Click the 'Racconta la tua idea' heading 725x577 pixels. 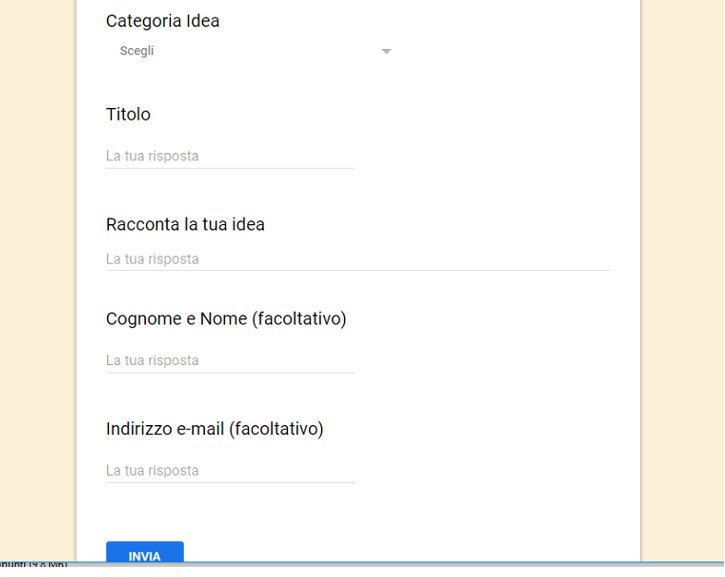tap(185, 224)
